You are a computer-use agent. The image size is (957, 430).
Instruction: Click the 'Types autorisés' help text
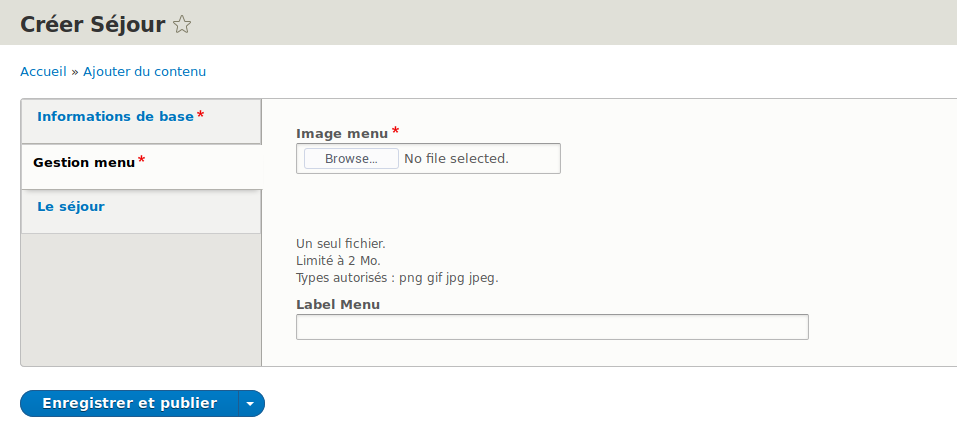coord(397,278)
